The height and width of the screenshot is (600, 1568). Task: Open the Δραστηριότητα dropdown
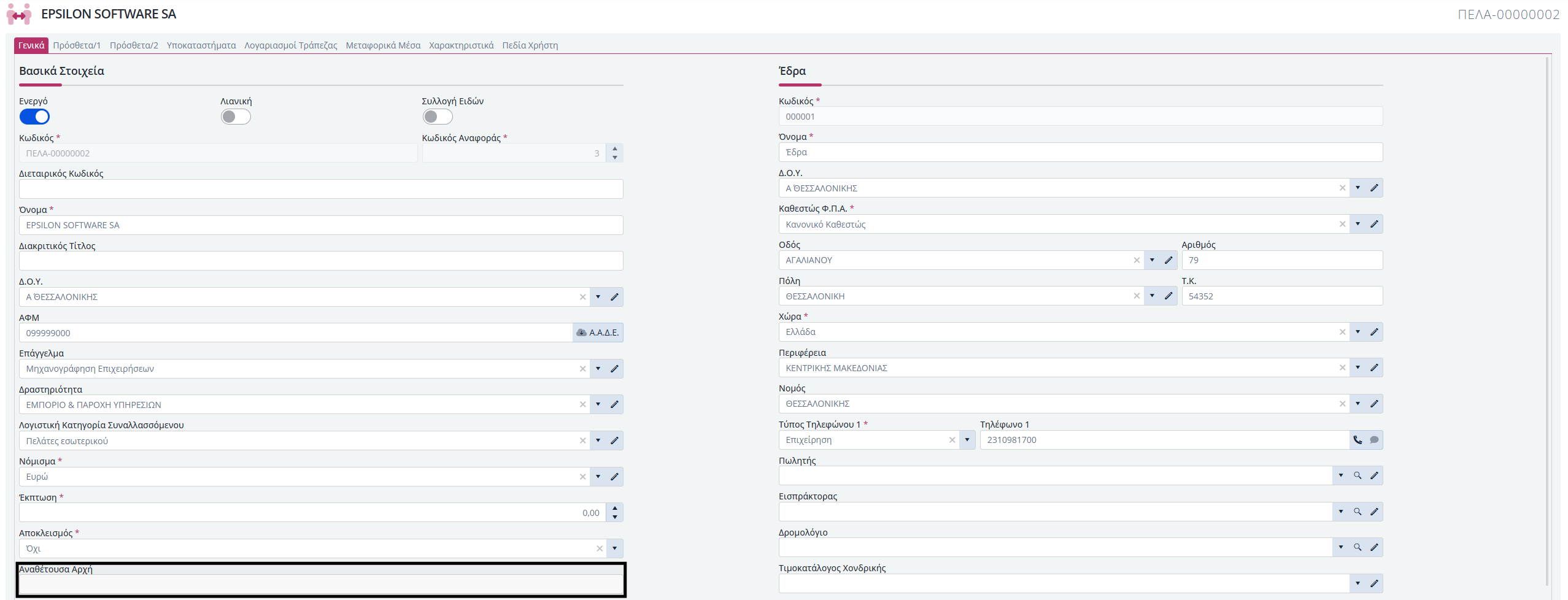[x=598, y=405]
